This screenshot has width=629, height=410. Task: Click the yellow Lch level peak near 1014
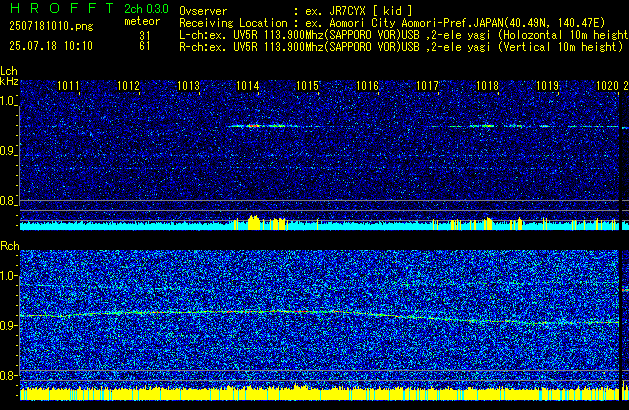(254, 223)
